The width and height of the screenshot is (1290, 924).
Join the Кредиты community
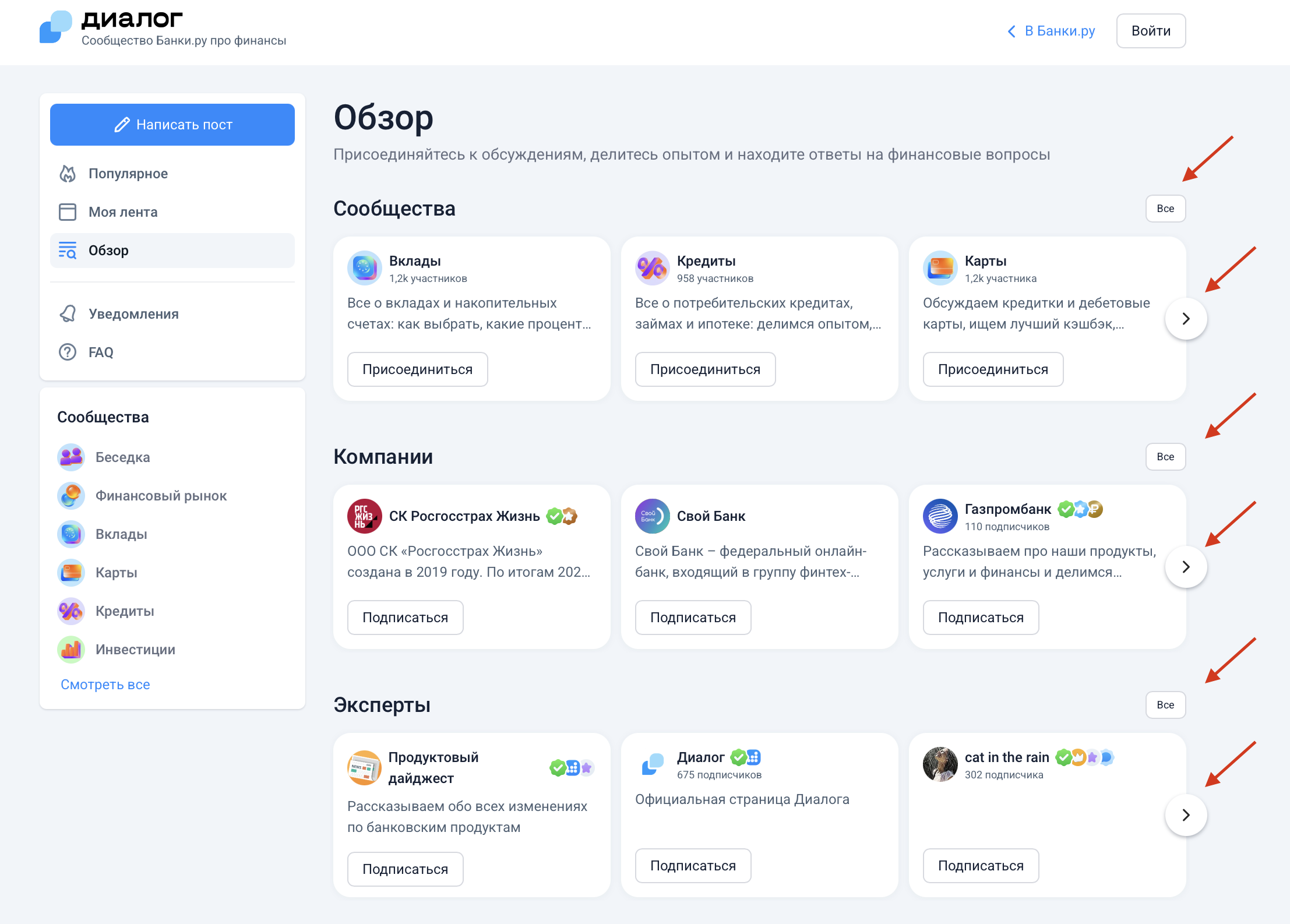tap(705, 369)
